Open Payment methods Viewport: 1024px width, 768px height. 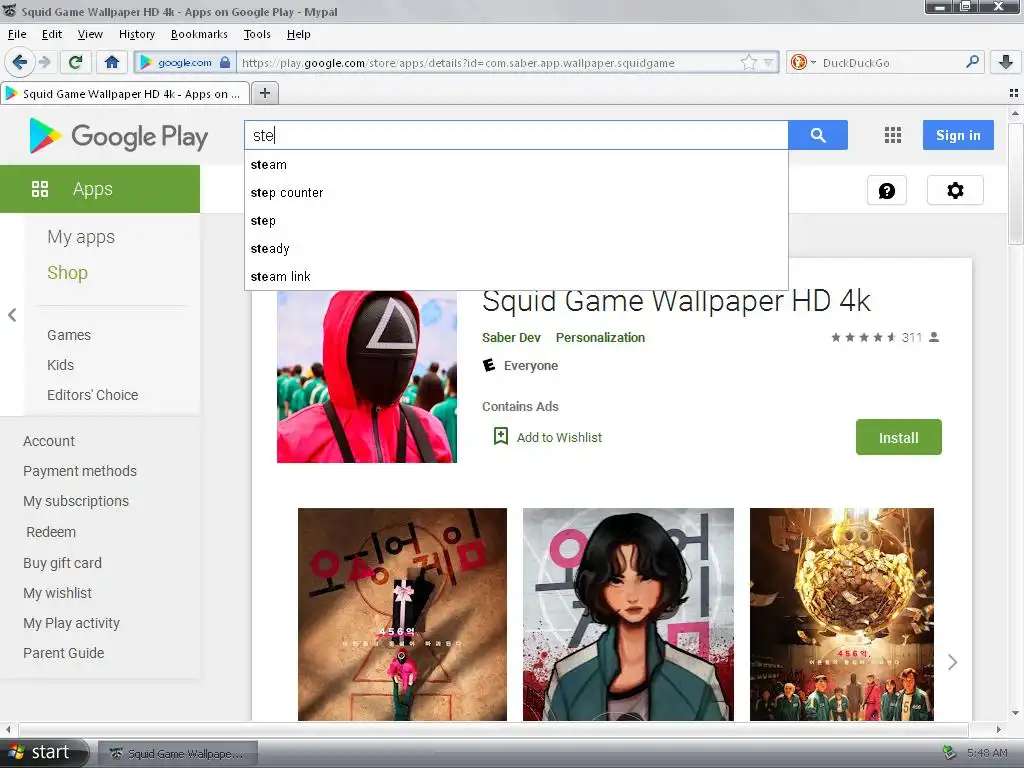pos(80,471)
